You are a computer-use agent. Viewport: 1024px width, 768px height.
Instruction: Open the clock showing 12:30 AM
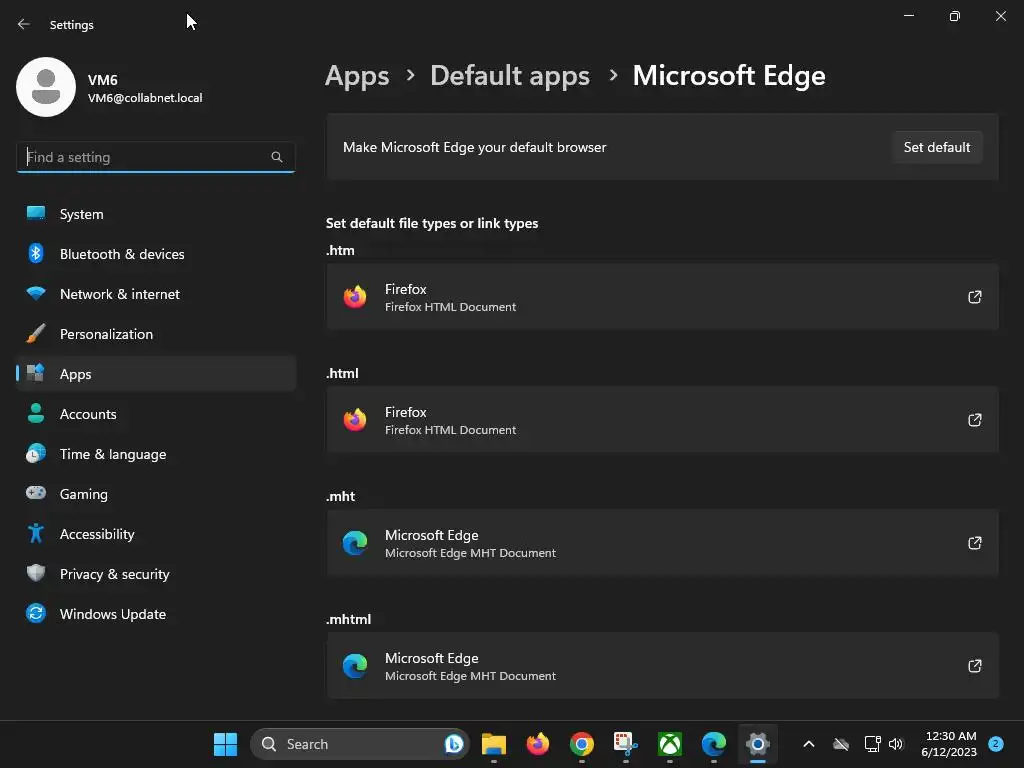point(949,744)
